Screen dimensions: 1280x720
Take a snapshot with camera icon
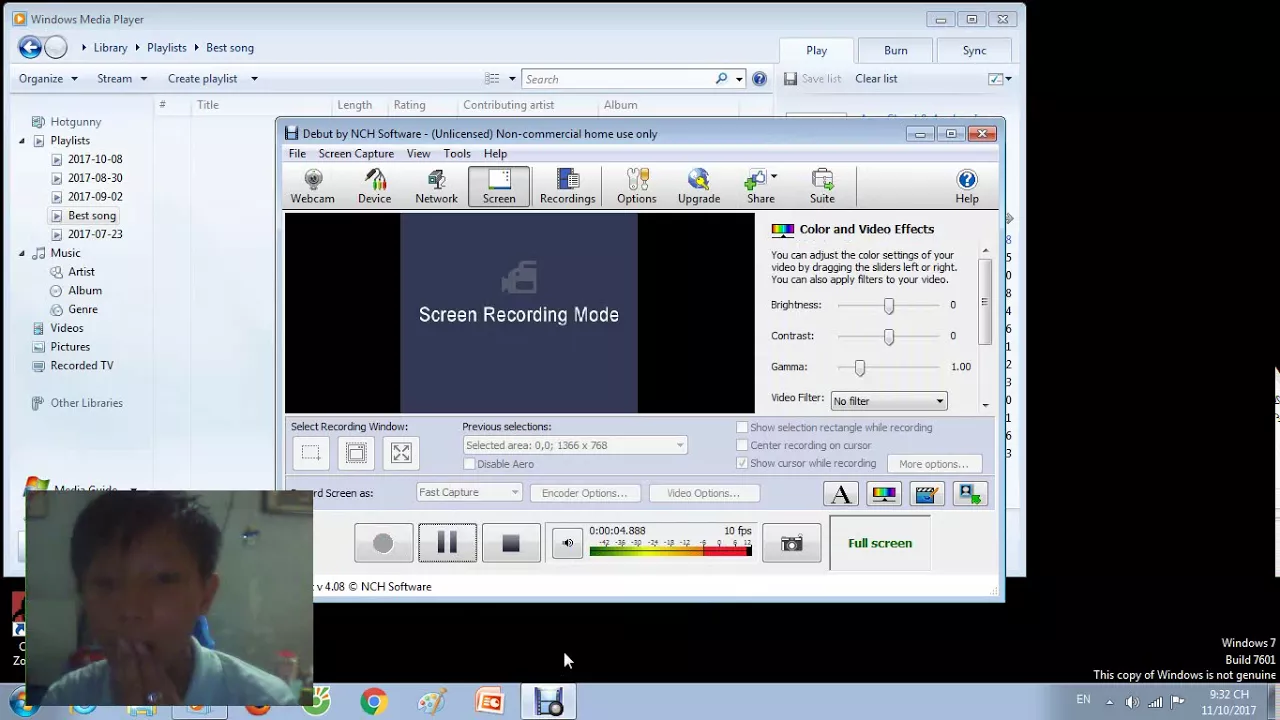pyautogui.click(x=791, y=543)
